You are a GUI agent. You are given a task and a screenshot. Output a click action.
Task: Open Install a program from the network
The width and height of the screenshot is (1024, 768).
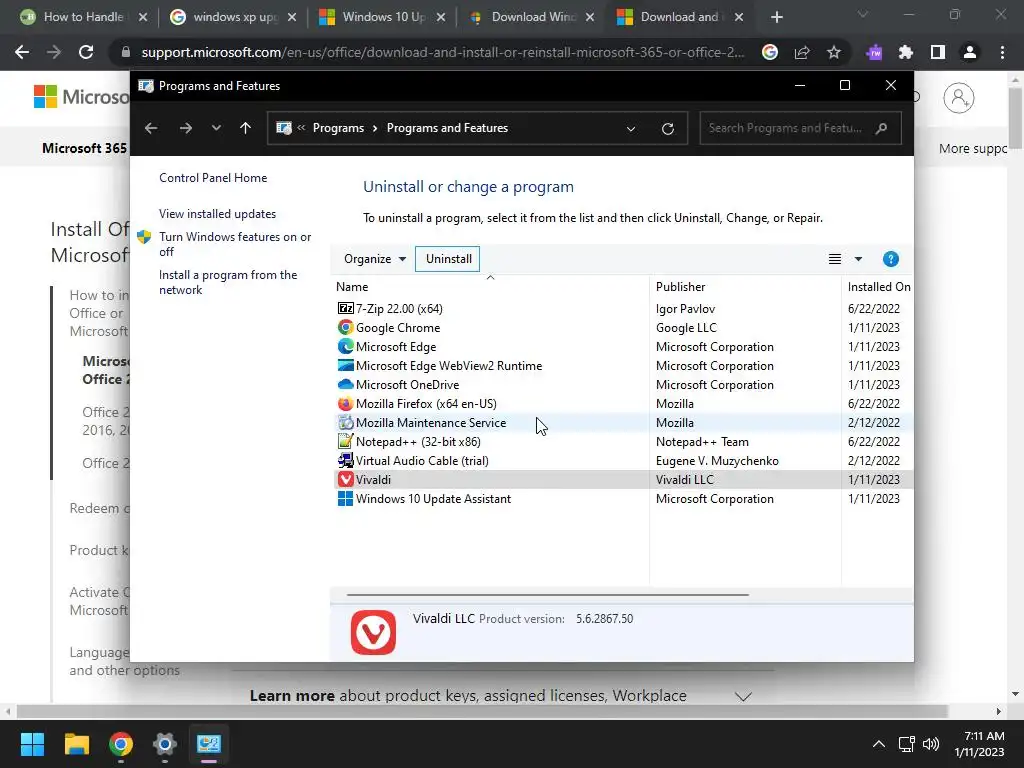[x=228, y=282]
